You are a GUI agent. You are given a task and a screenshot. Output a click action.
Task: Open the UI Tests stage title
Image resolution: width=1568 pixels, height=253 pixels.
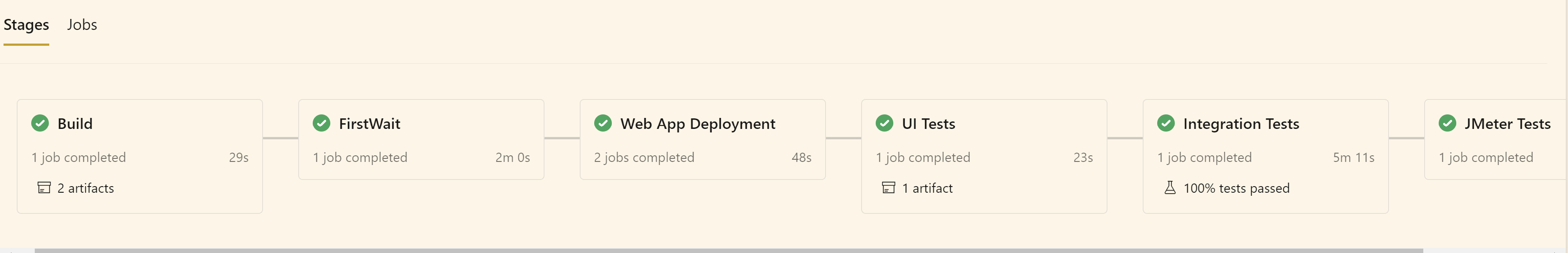point(928,124)
